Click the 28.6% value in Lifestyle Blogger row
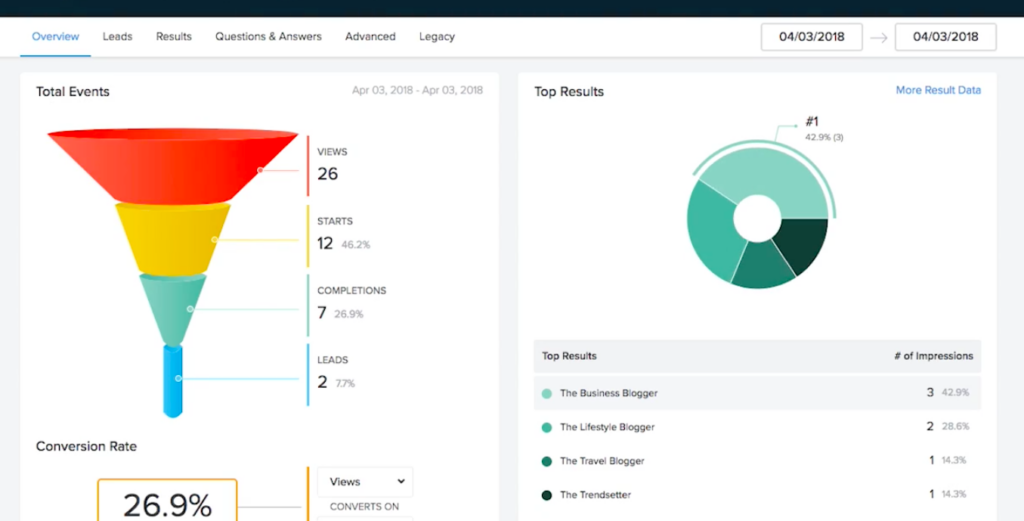The width and height of the screenshot is (1024, 521). (x=955, y=426)
